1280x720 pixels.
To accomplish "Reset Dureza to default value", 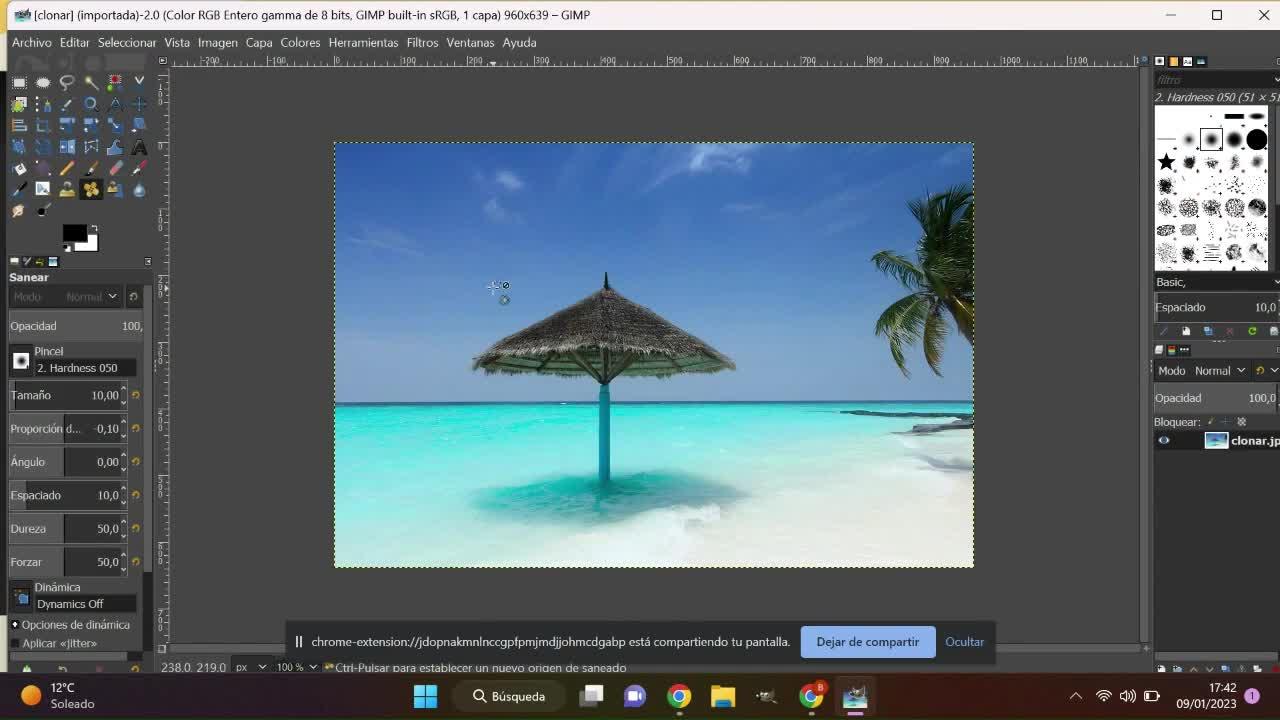I will (135, 528).
